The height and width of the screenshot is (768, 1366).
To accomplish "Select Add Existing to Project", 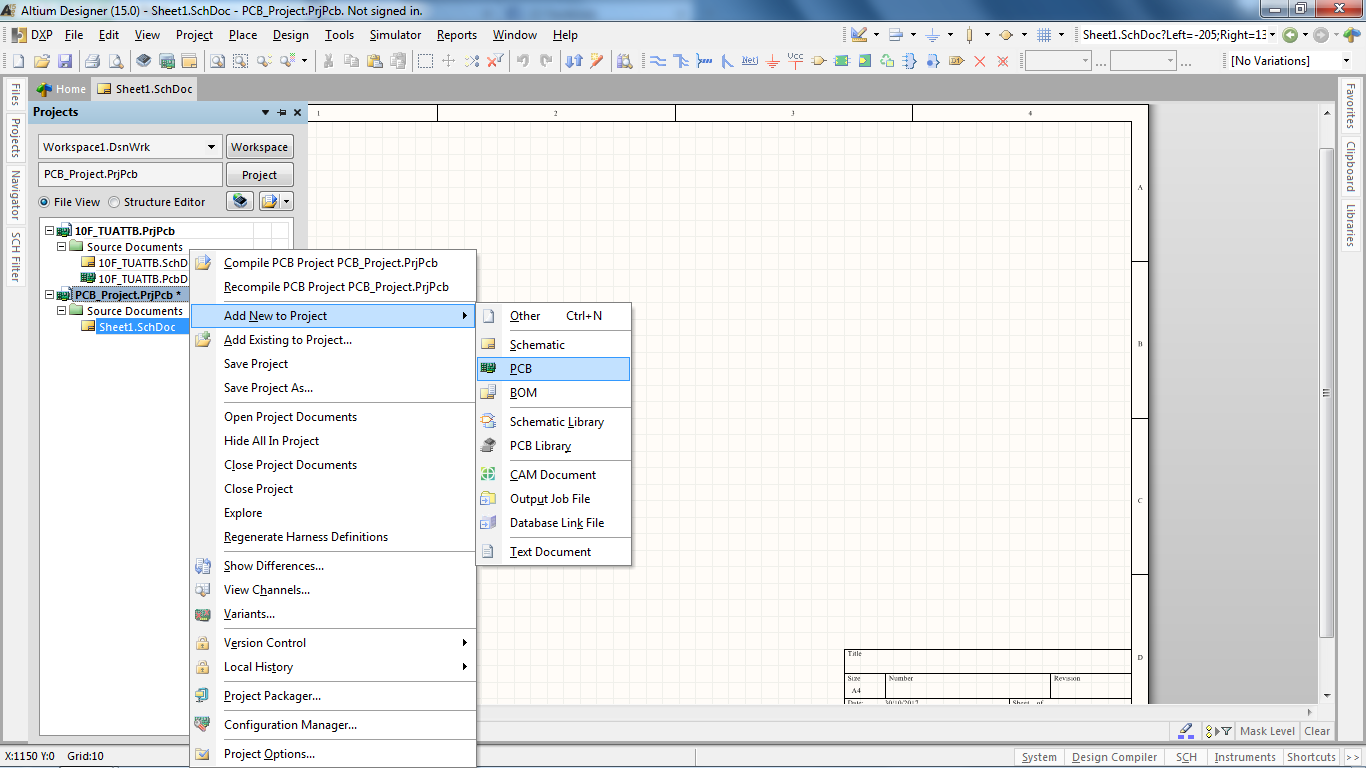I will [x=333, y=340].
